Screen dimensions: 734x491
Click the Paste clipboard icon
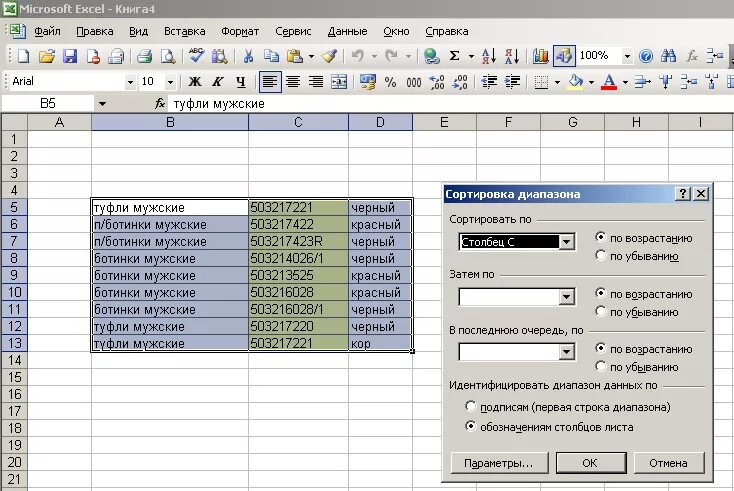pyautogui.click(x=295, y=56)
